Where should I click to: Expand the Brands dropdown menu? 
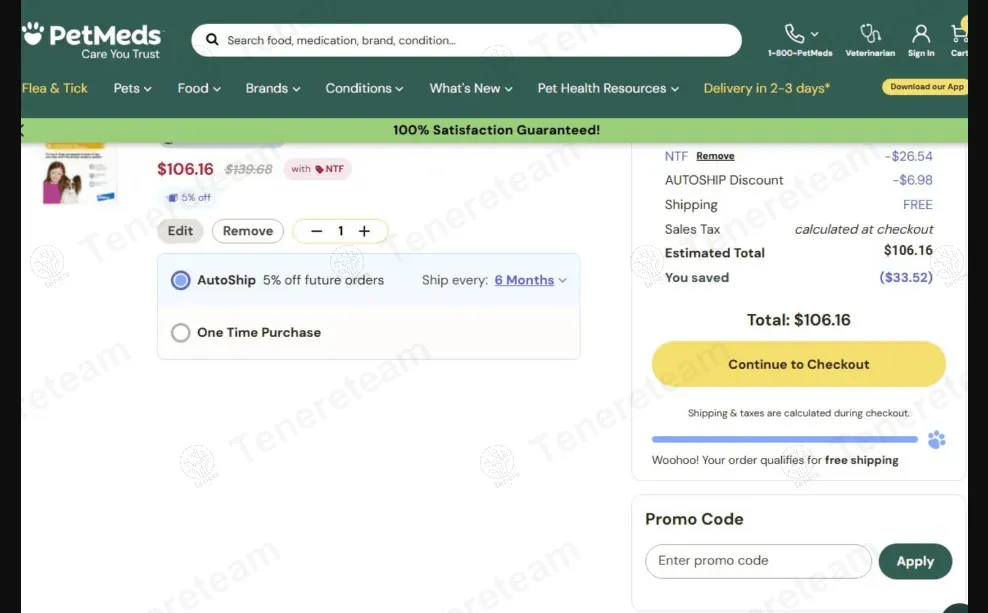pos(272,88)
